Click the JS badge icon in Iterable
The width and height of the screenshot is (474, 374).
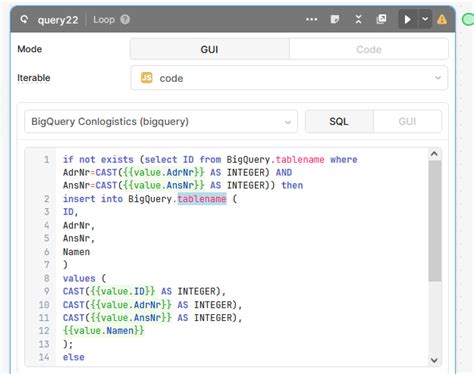147,78
